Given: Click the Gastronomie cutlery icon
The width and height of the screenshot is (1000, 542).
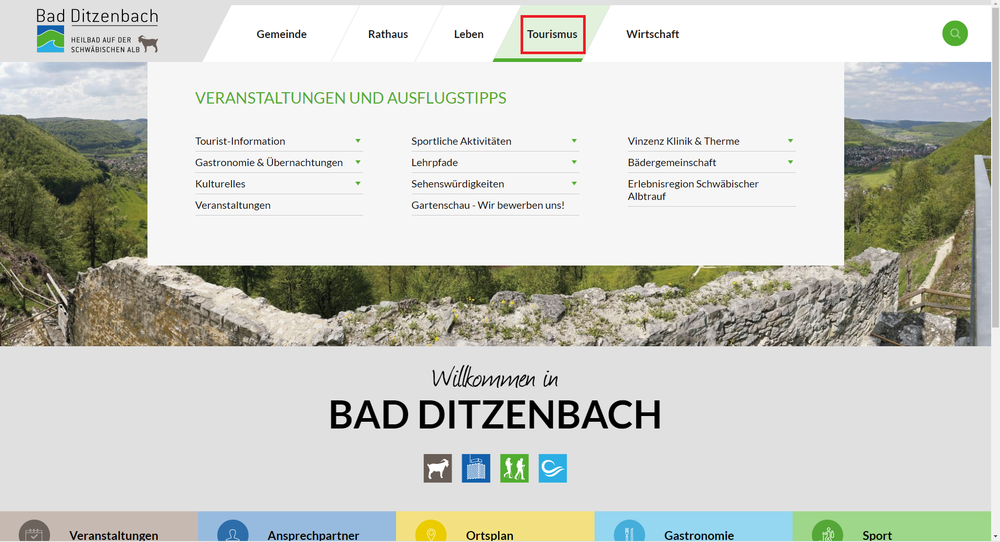Looking at the screenshot, I should 629,532.
